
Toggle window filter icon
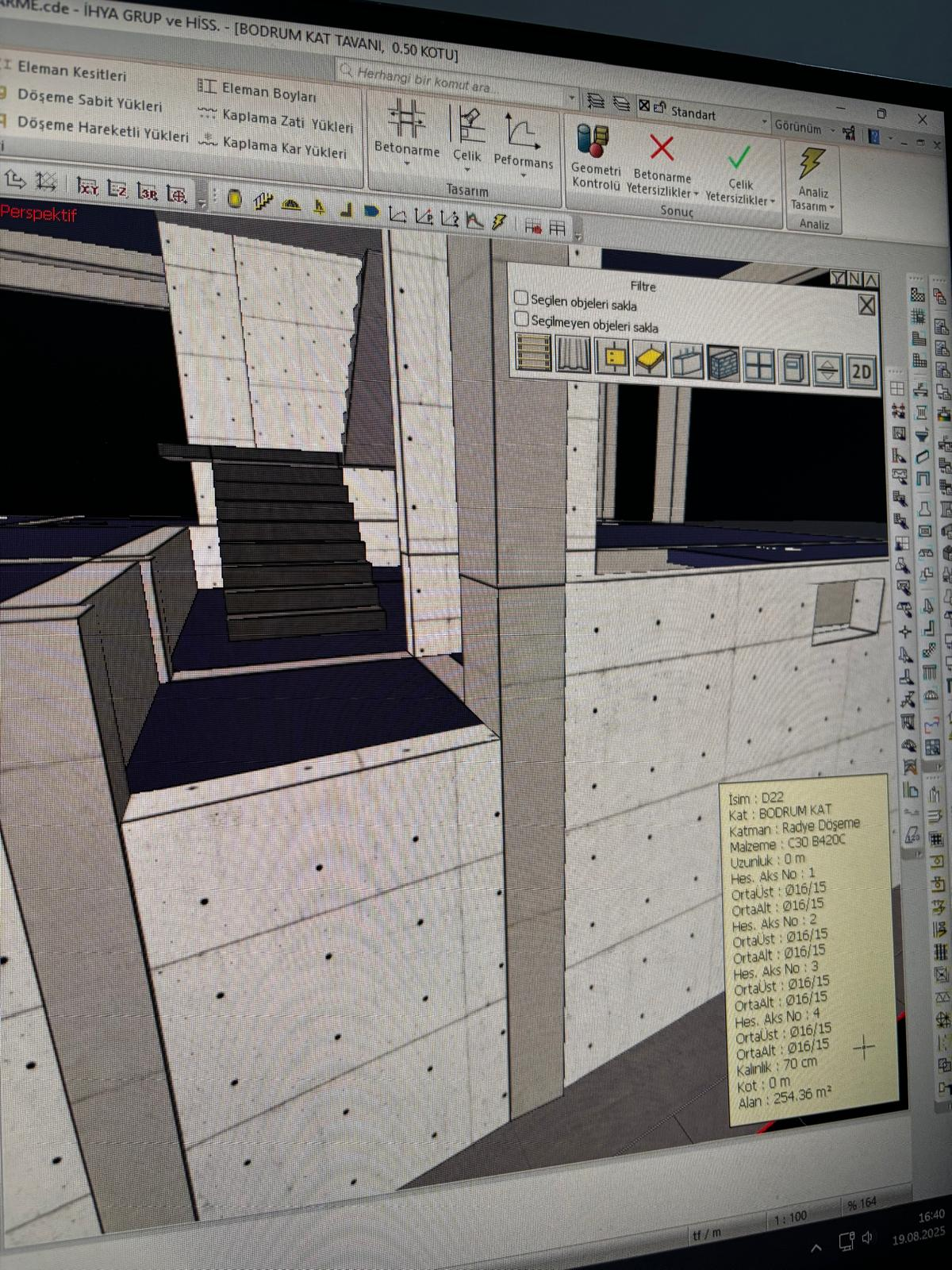click(759, 367)
